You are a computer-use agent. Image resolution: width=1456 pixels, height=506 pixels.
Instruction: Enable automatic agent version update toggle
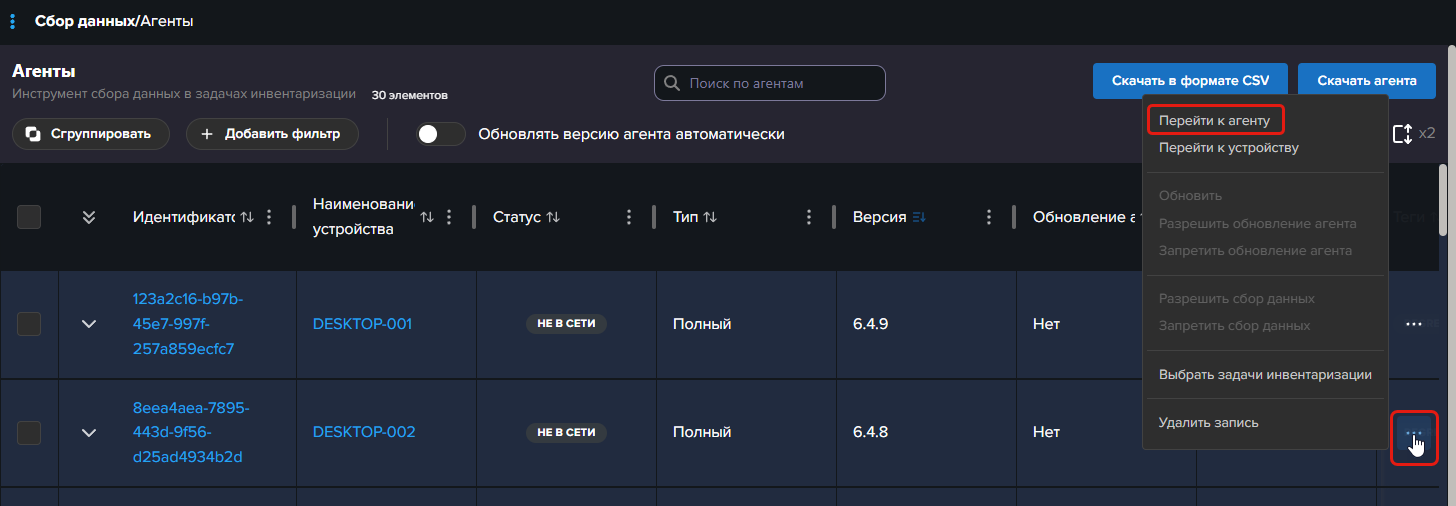click(441, 134)
